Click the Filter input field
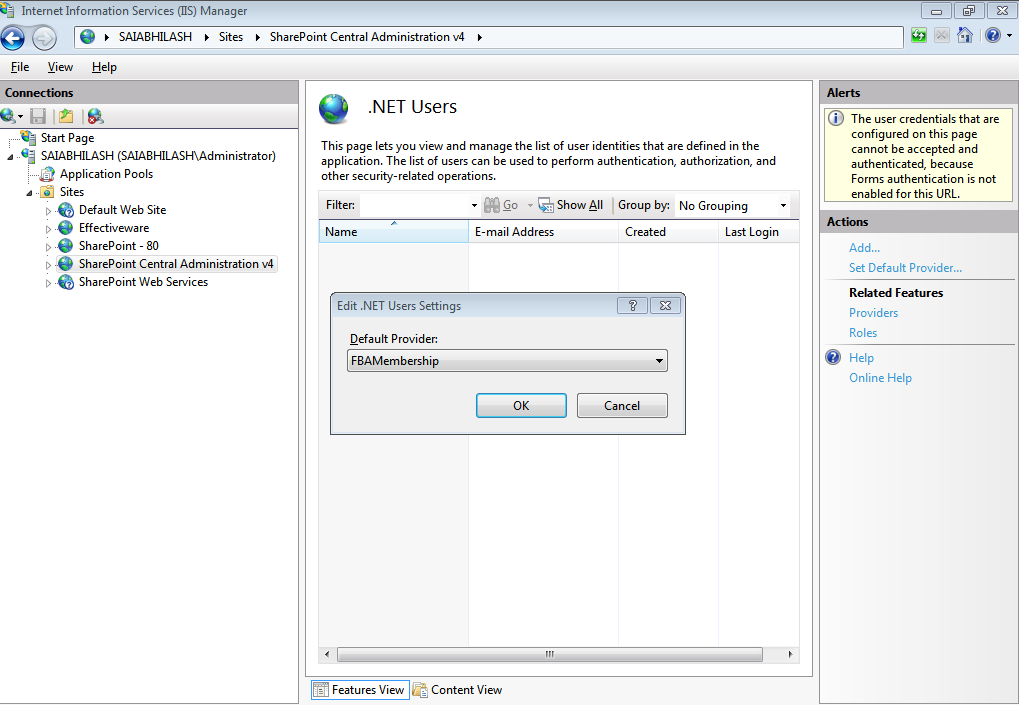The height and width of the screenshot is (706, 1019). coord(415,205)
